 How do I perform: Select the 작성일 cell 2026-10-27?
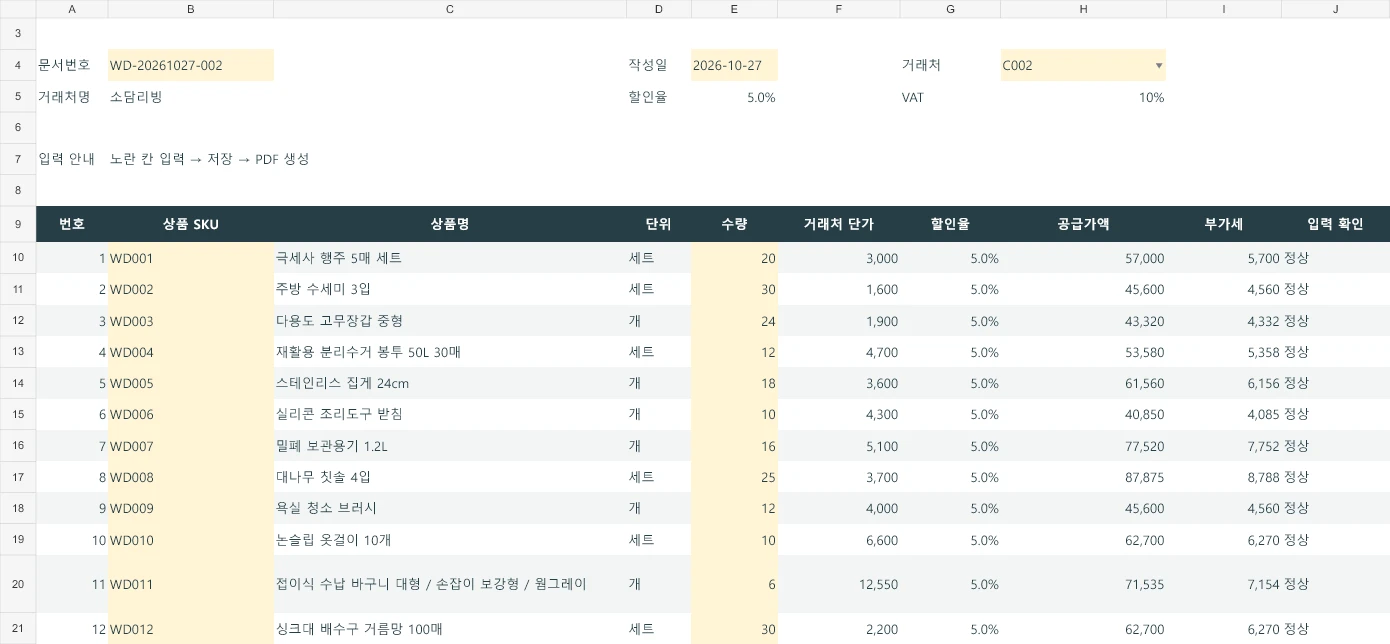(x=734, y=66)
